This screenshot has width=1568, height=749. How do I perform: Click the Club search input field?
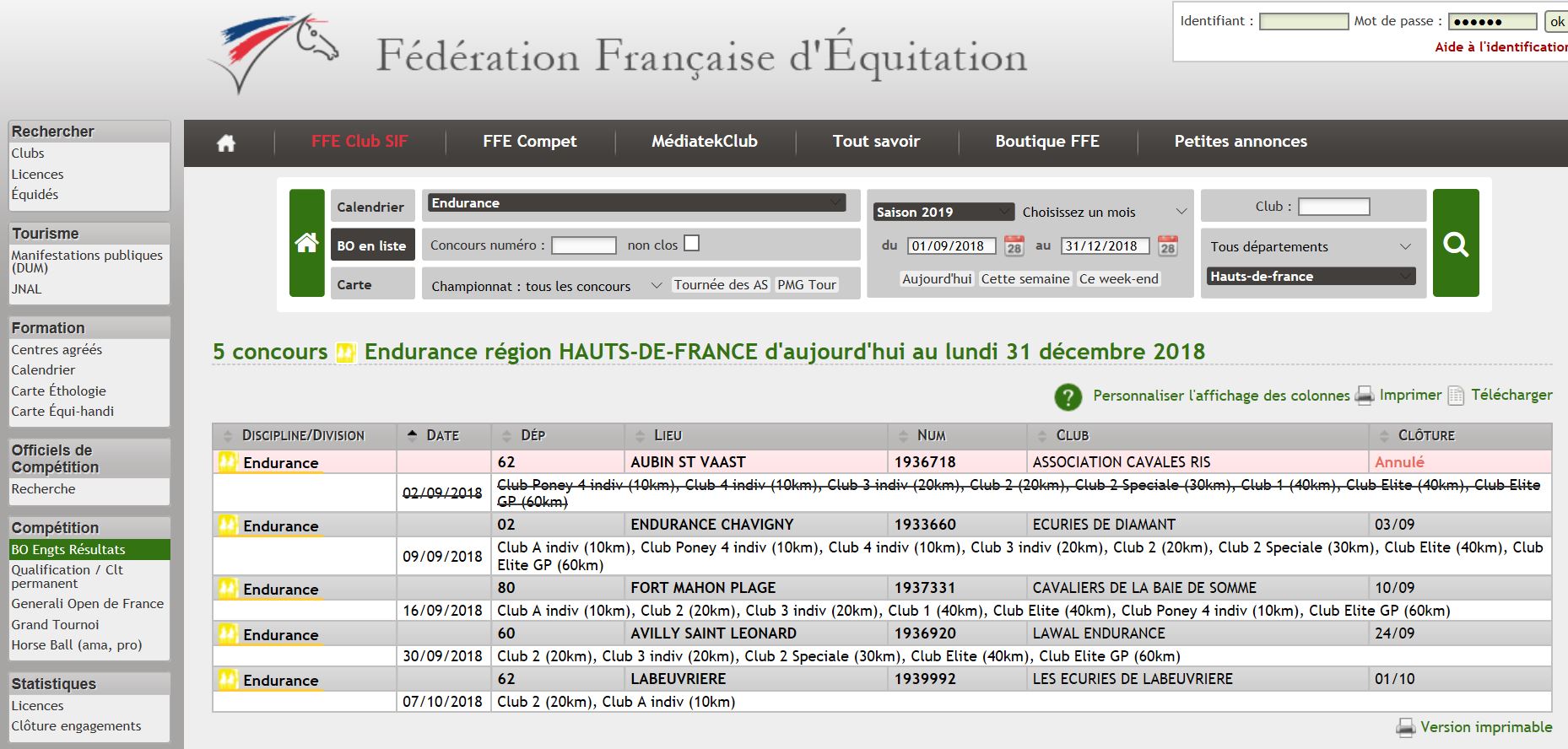point(1334,207)
